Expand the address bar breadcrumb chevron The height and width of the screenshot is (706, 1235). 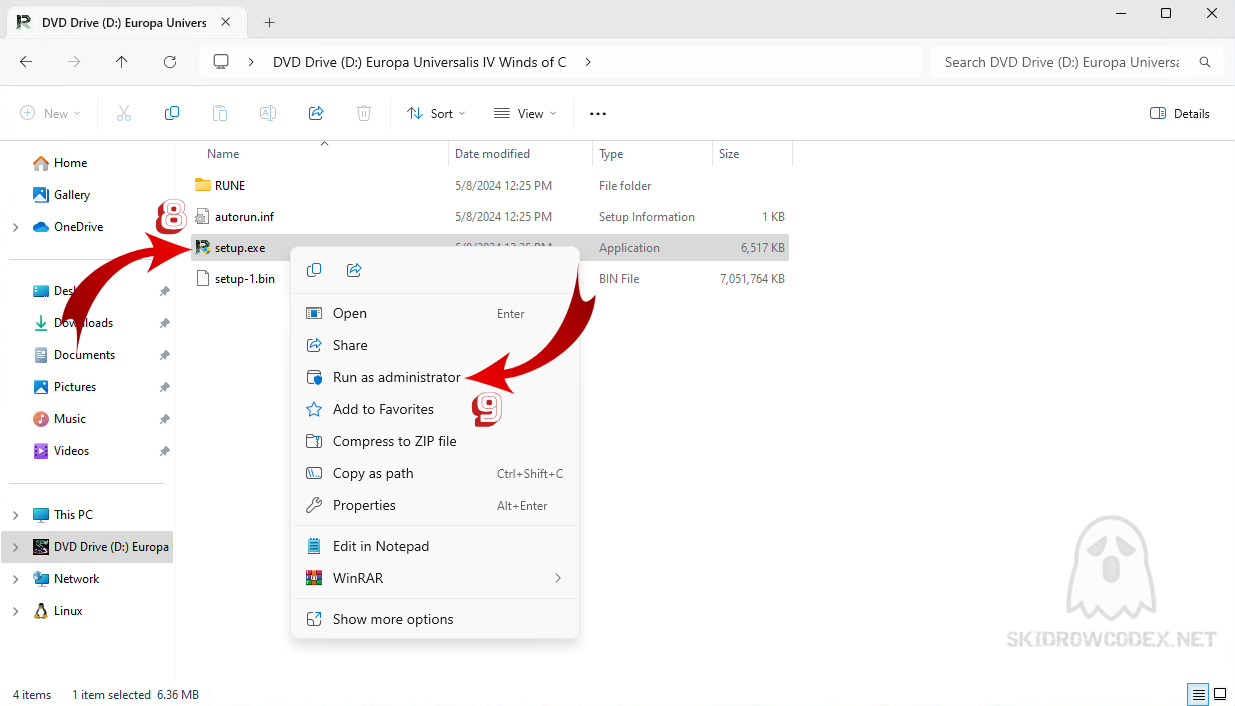588,62
